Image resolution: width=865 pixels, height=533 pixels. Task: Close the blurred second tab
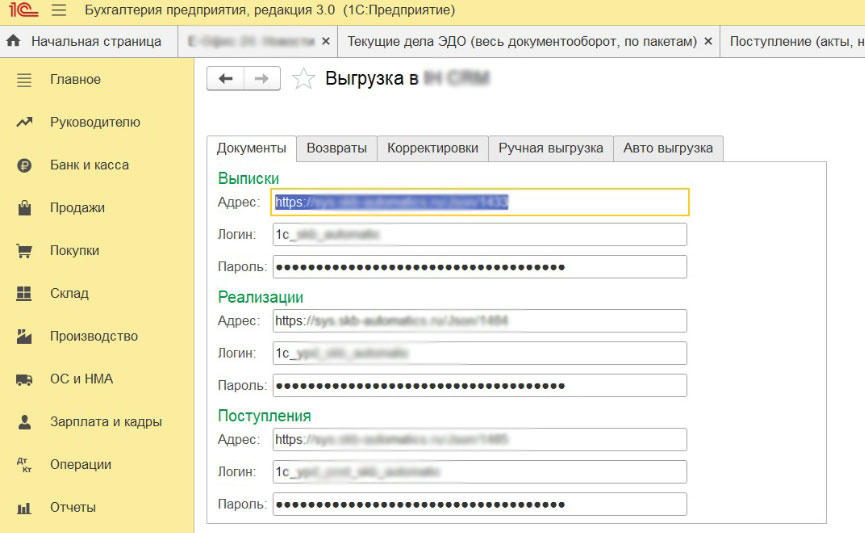326,41
